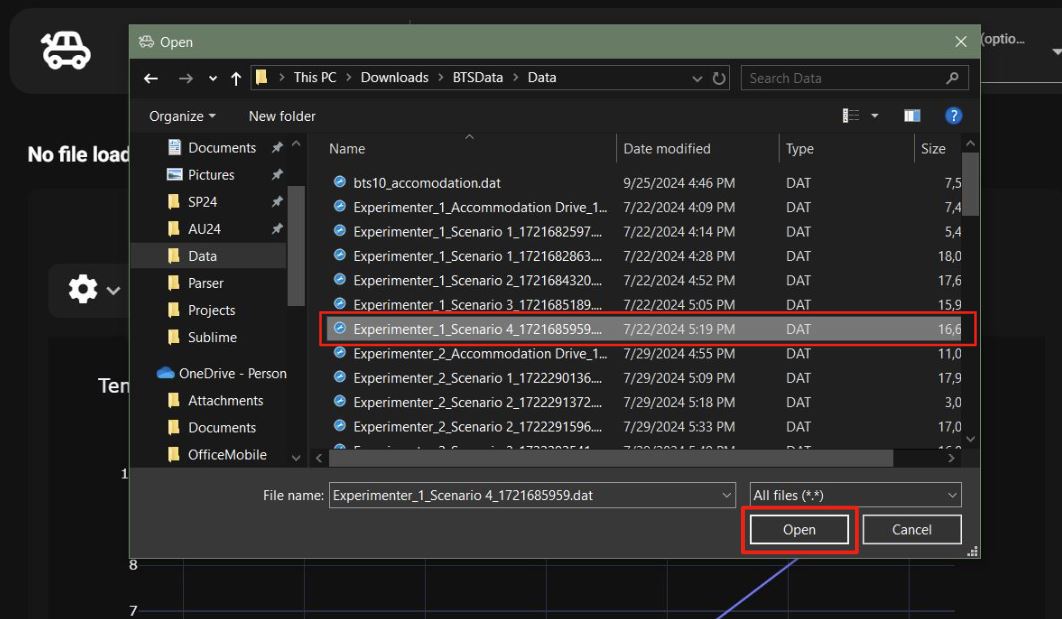The height and width of the screenshot is (619, 1062).
Task: Select Experimenter_1_Scenario 3_1721685189 file
Action: (643, 304)
